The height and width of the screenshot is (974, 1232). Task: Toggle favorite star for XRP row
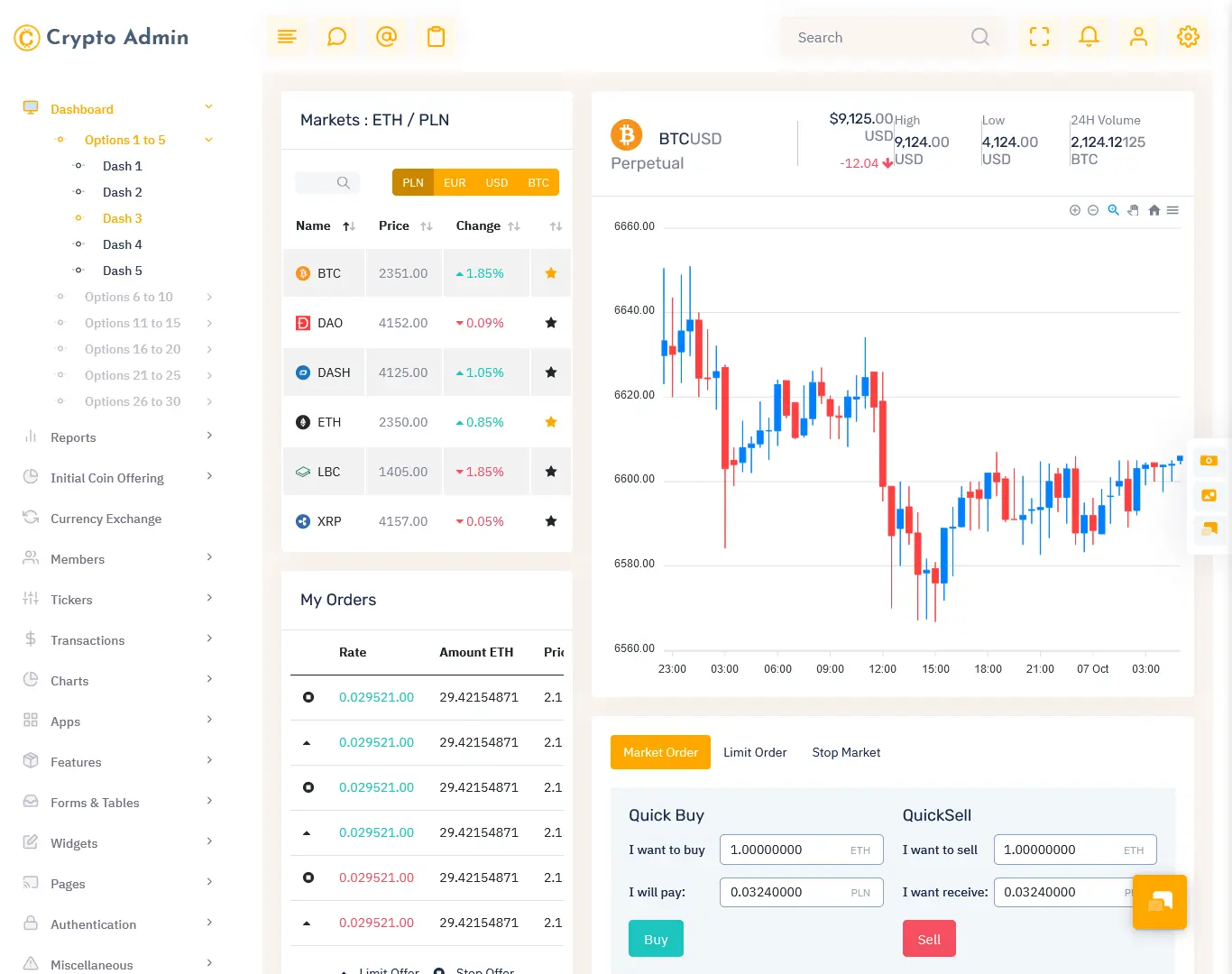551,521
